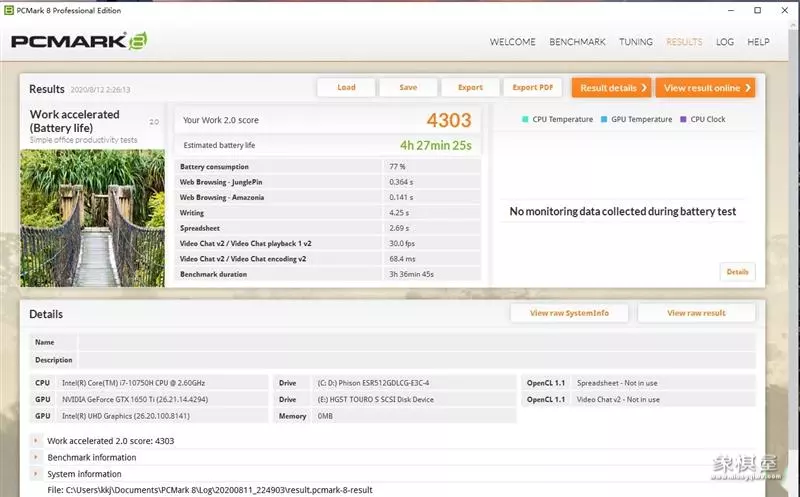Click the bridge benchmark thumbnail image
Image resolution: width=800 pixels, height=497 pixels.
click(x=92, y=218)
